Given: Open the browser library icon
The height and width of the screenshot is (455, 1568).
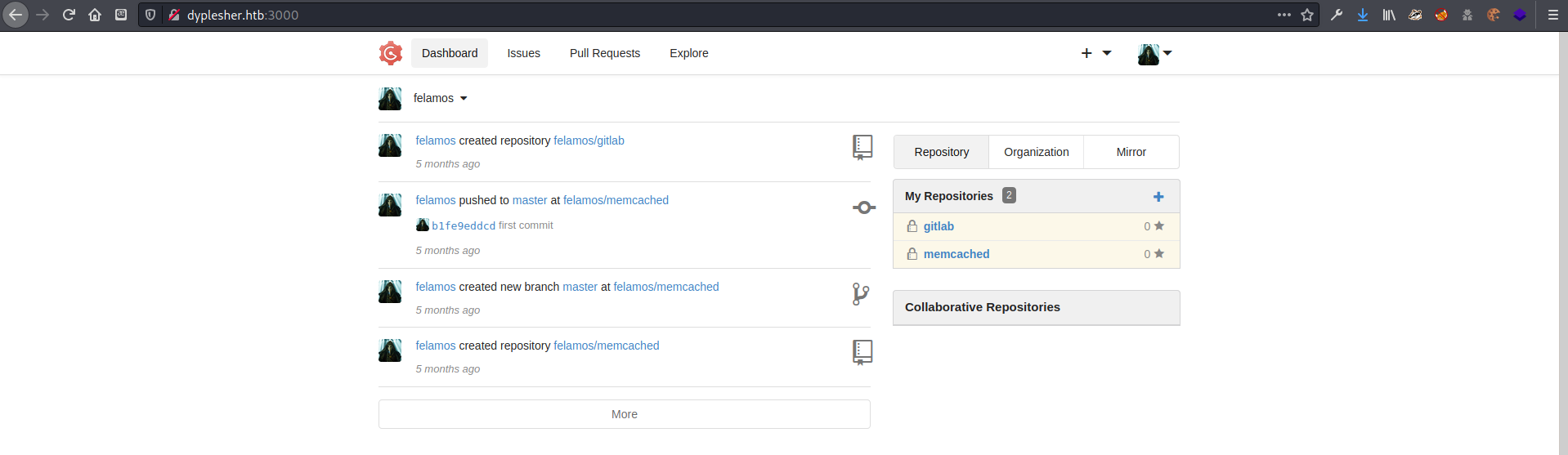Looking at the screenshot, I should click(1389, 15).
